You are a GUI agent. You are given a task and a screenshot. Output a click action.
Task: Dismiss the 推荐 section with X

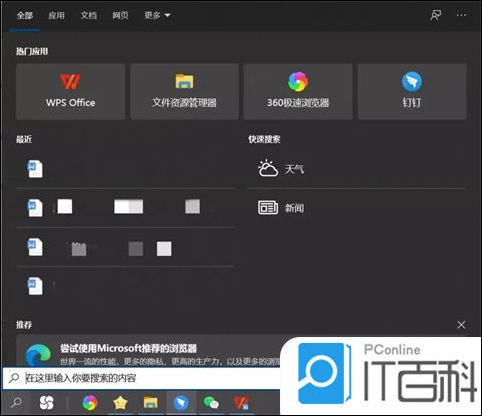coord(461,325)
